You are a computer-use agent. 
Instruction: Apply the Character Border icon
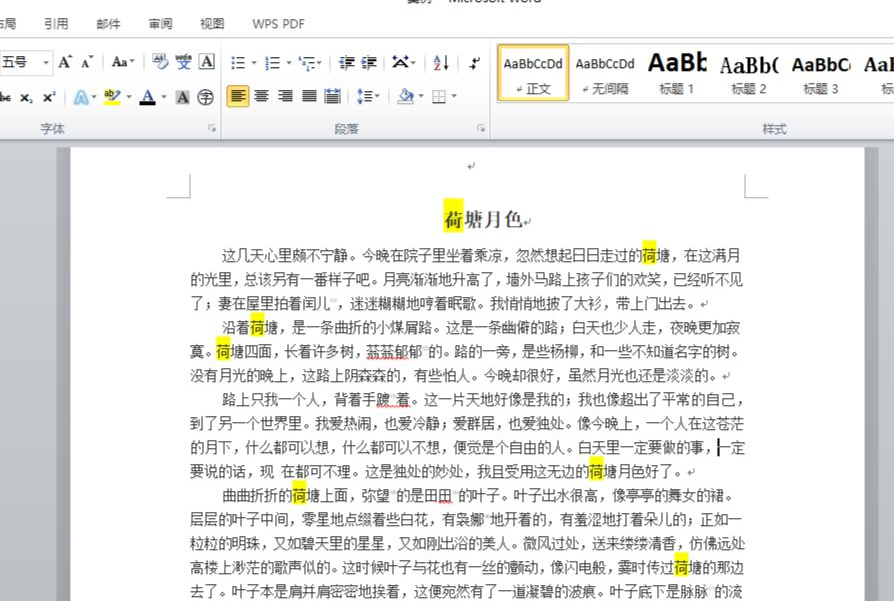pyautogui.click(x=204, y=61)
